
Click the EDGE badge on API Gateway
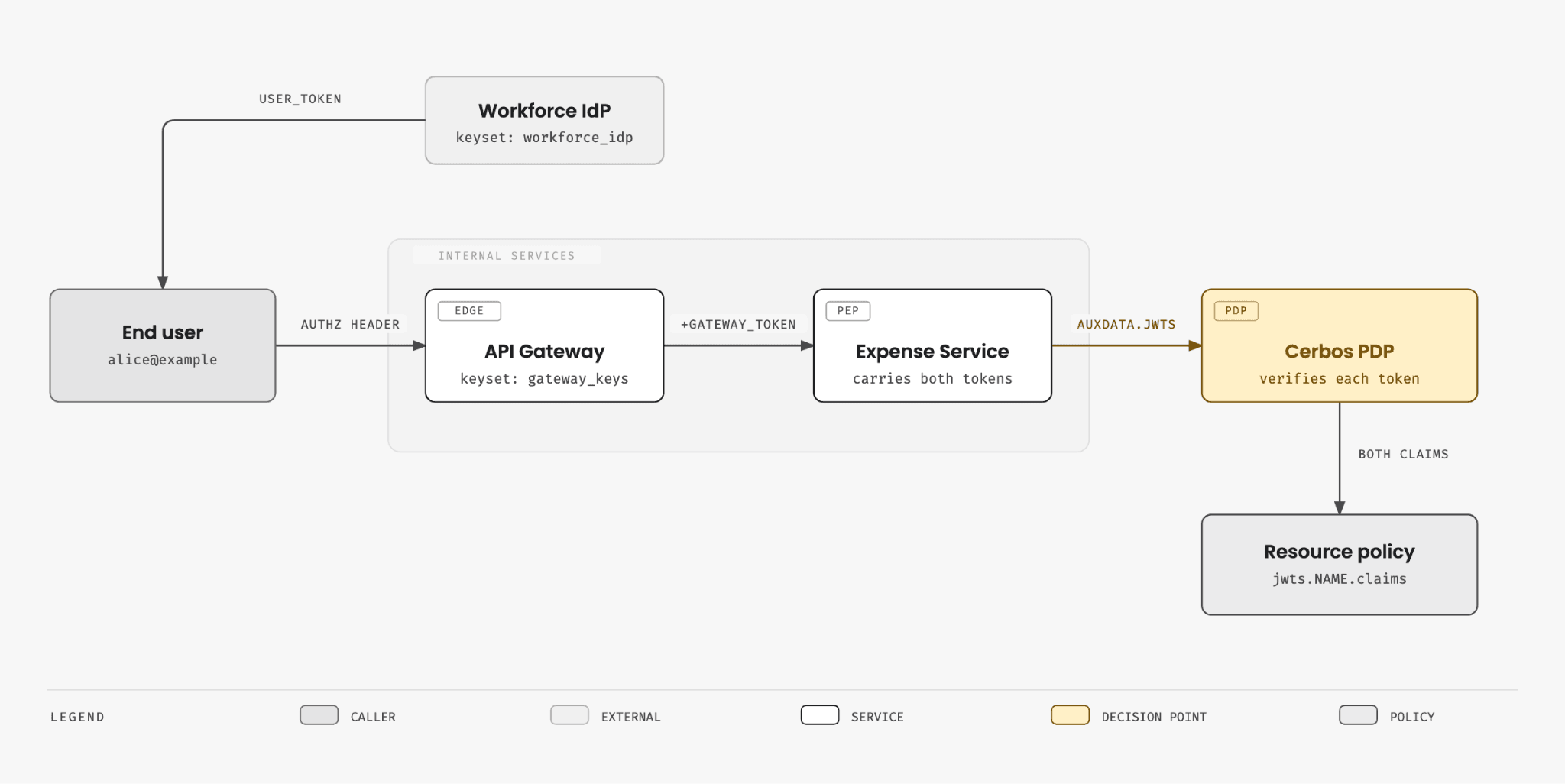[469, 311]
